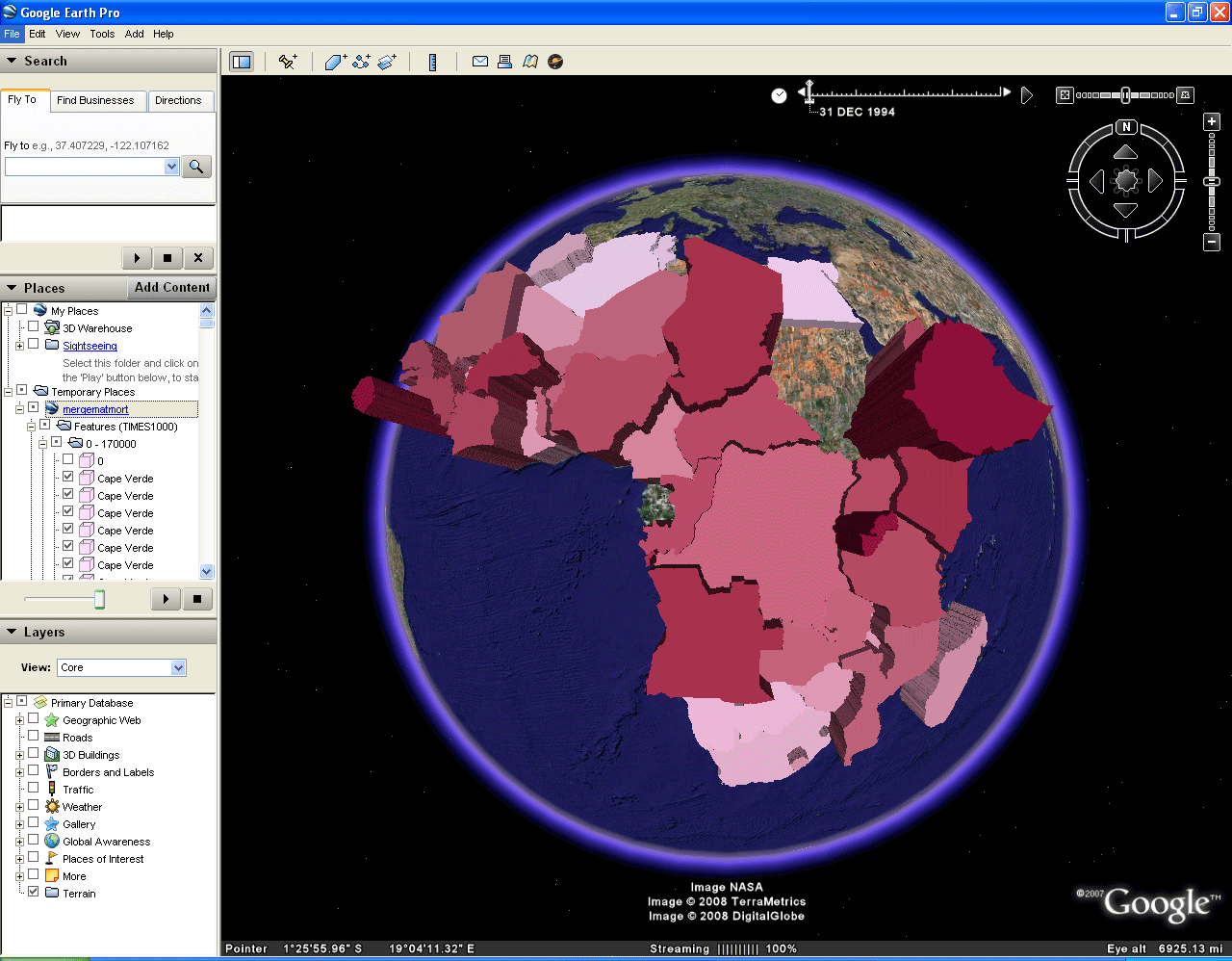Open the Ruler tool
Image resolution: width=1232 pixels, height=961 pixels.
click(x=433, y=62)
